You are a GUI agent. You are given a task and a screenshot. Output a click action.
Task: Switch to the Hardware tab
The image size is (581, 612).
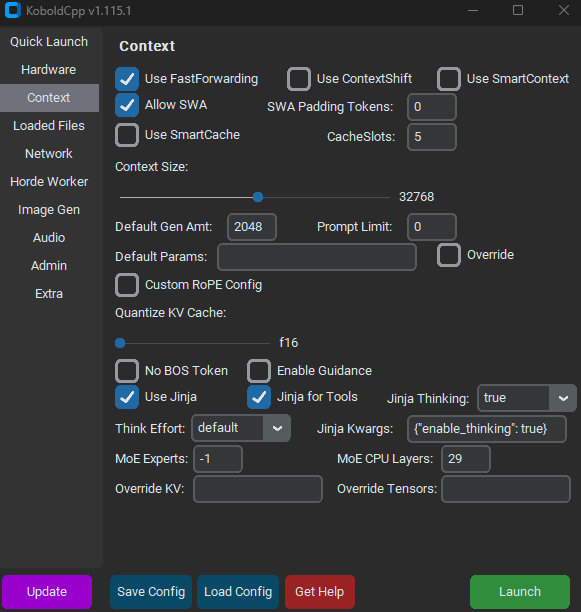point(49,70)
